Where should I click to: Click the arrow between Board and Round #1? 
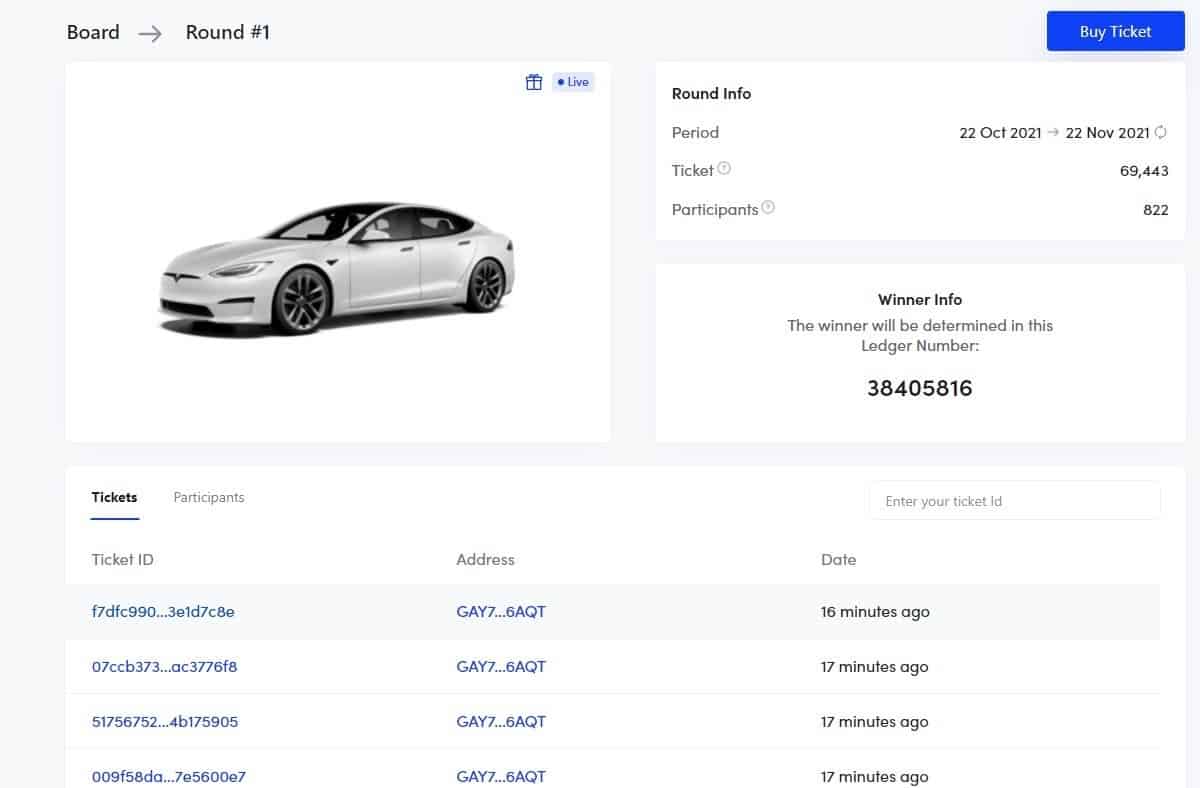[150, 33]
